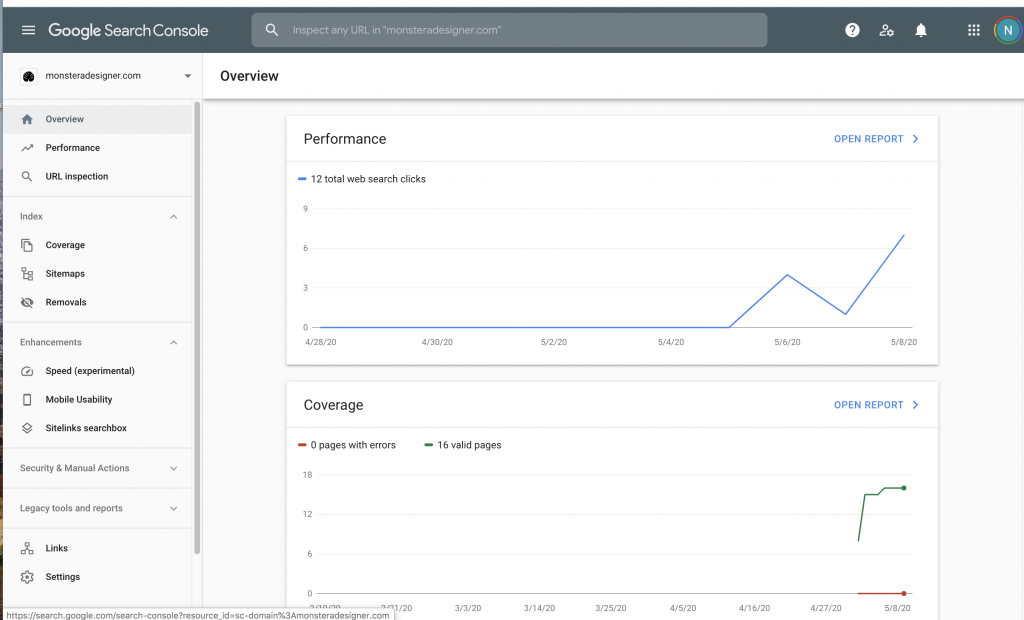Click the Settings gear icon
1024x620 pixels.
pos(27,577)
